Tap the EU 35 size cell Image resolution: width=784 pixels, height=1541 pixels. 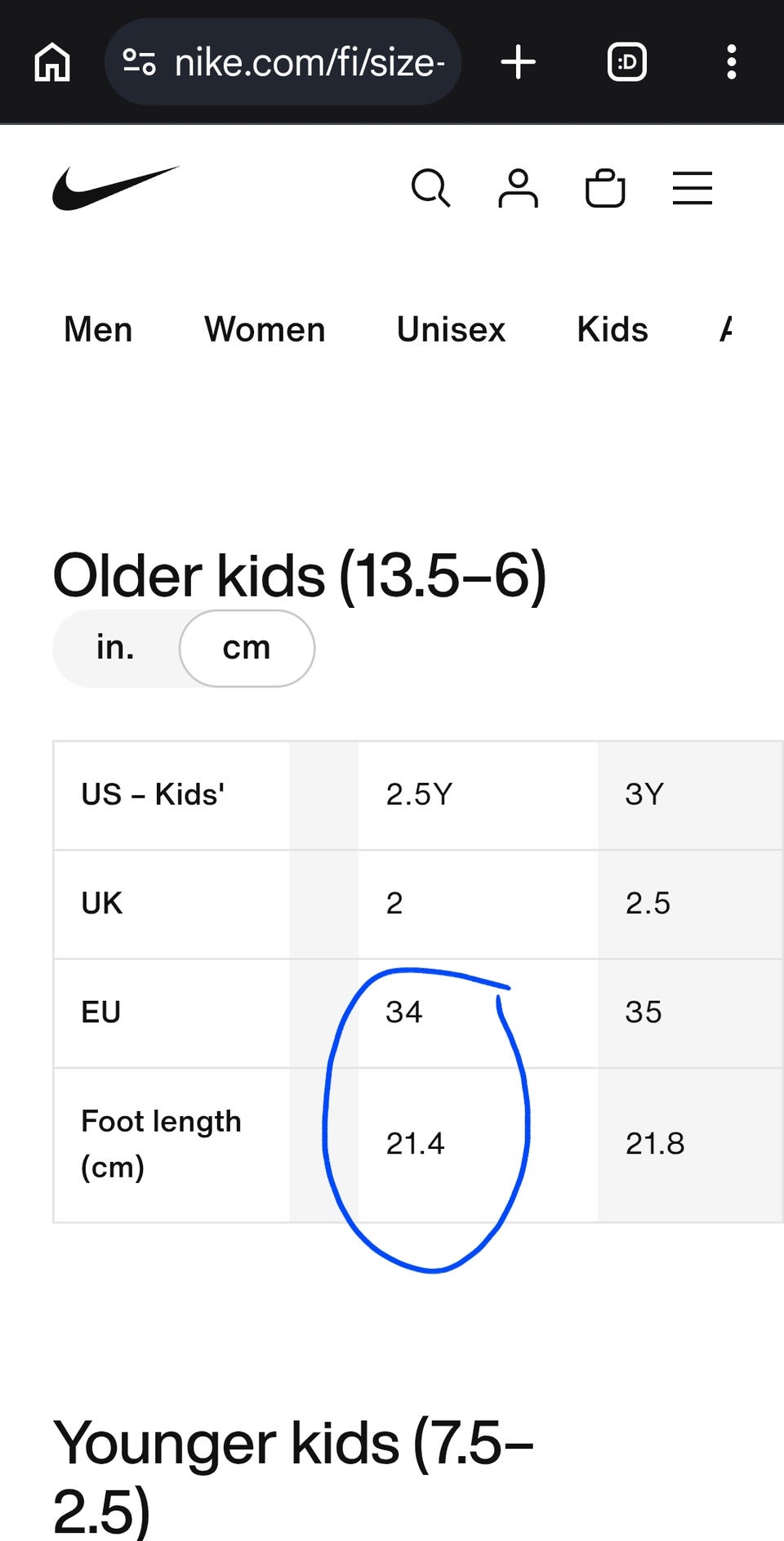click(x=691, y=1013)
